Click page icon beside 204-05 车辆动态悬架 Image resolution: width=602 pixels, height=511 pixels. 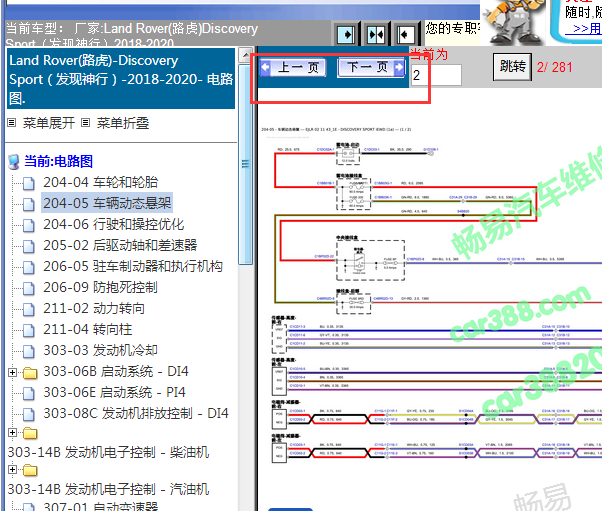coord(28,204)
